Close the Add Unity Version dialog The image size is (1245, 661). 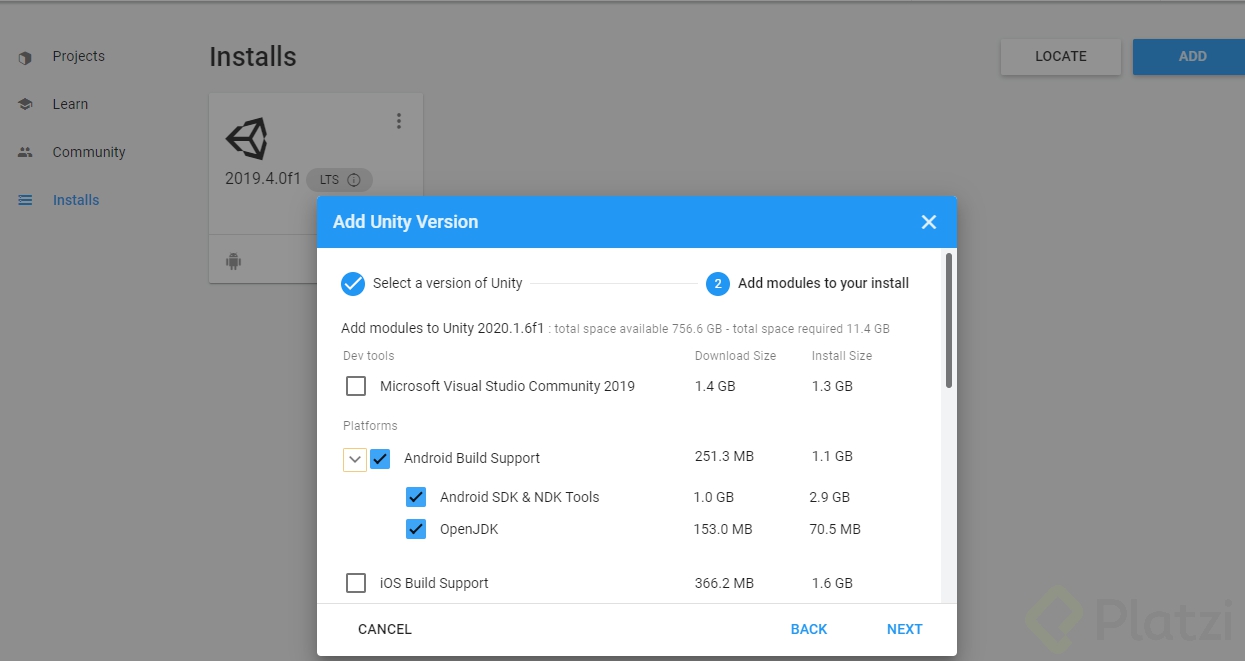[929, 222]
